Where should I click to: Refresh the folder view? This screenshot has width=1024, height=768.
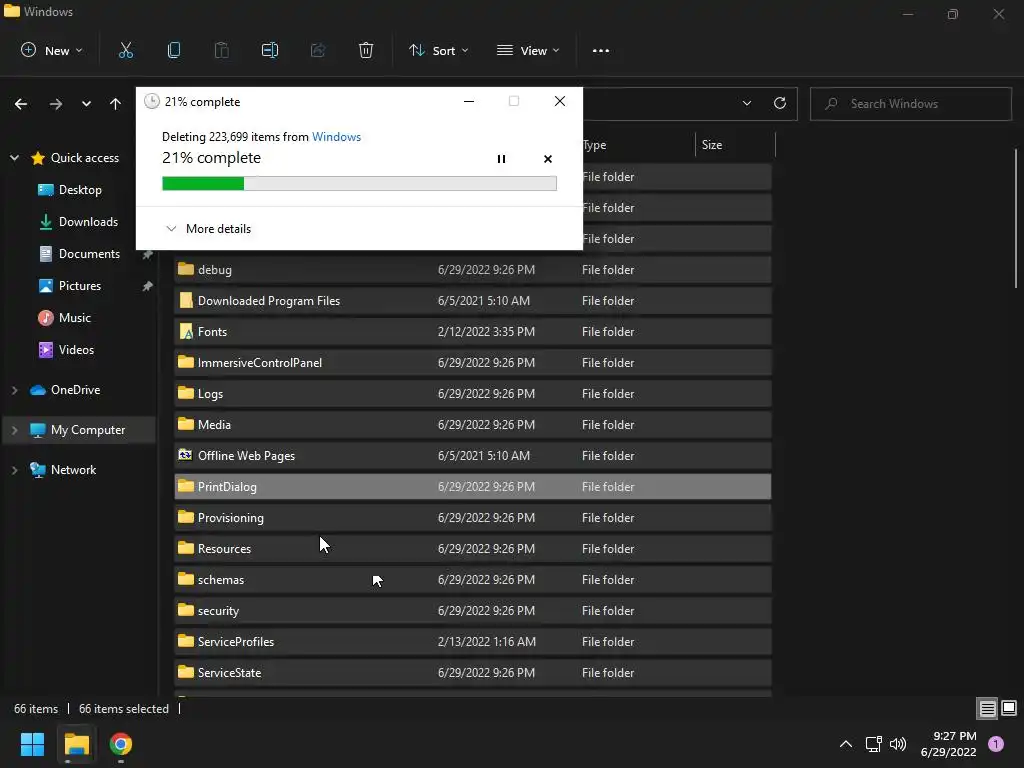tap(780, 103)
